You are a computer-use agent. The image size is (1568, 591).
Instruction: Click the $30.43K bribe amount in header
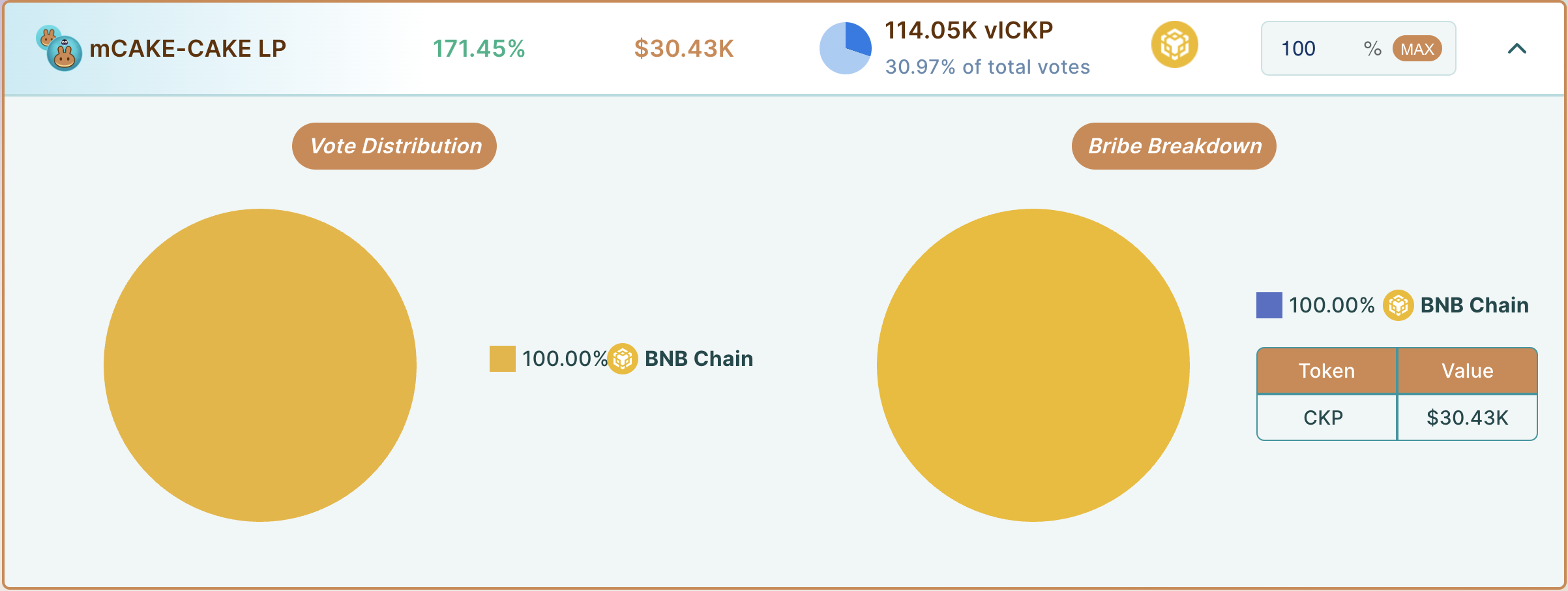click(x=684, y=49)
